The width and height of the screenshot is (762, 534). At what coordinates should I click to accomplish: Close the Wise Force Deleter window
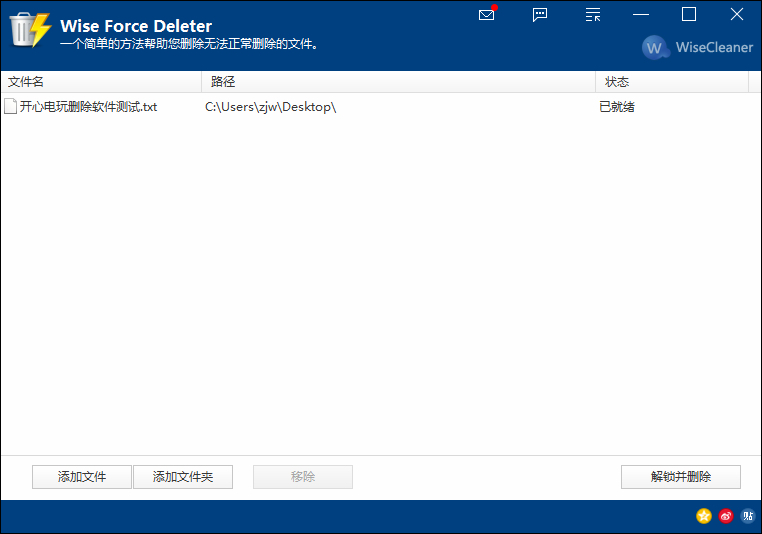737,15
